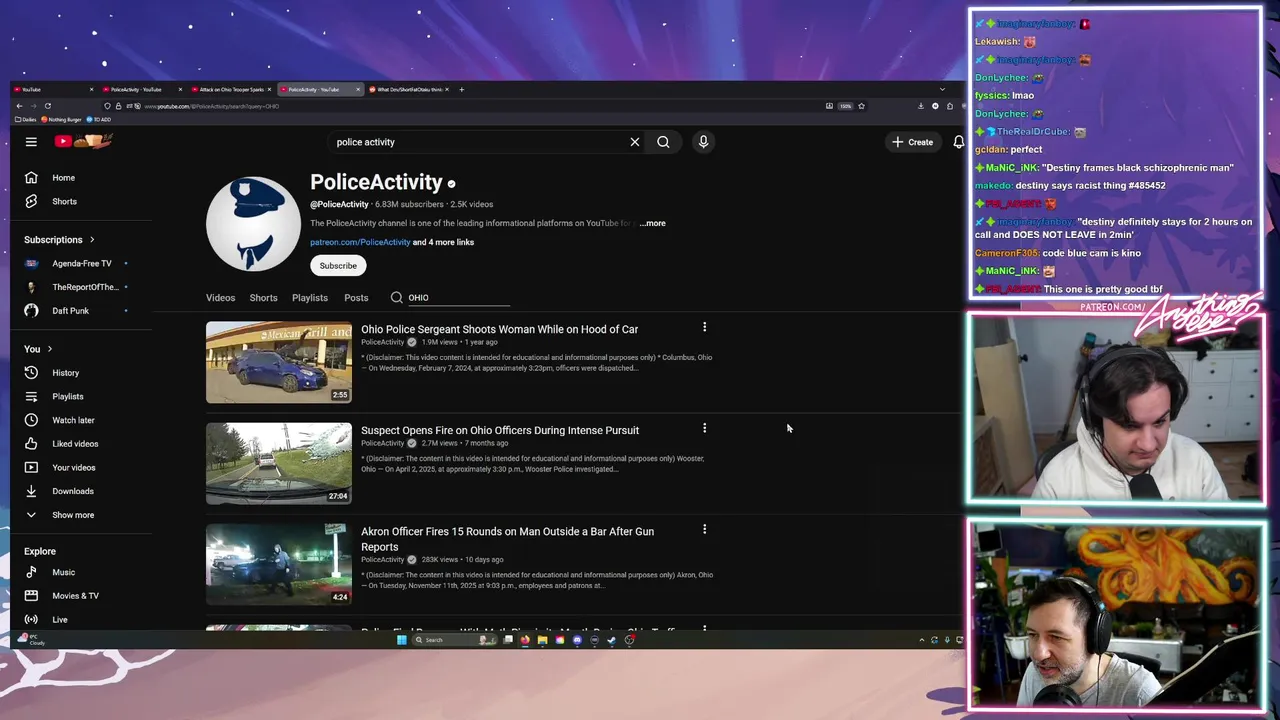Viewport: 1280px width, 720px height.
Task: Open patreon.com/PoliceActivity link
Action: tap(360, 242)
